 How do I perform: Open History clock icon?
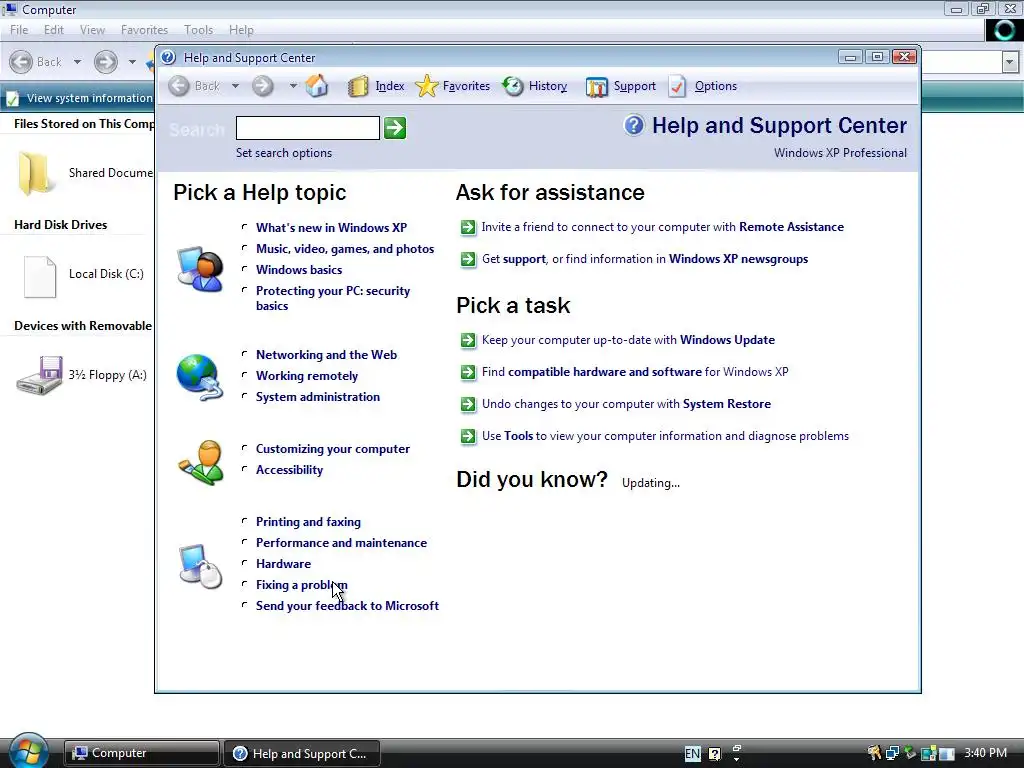513,86
